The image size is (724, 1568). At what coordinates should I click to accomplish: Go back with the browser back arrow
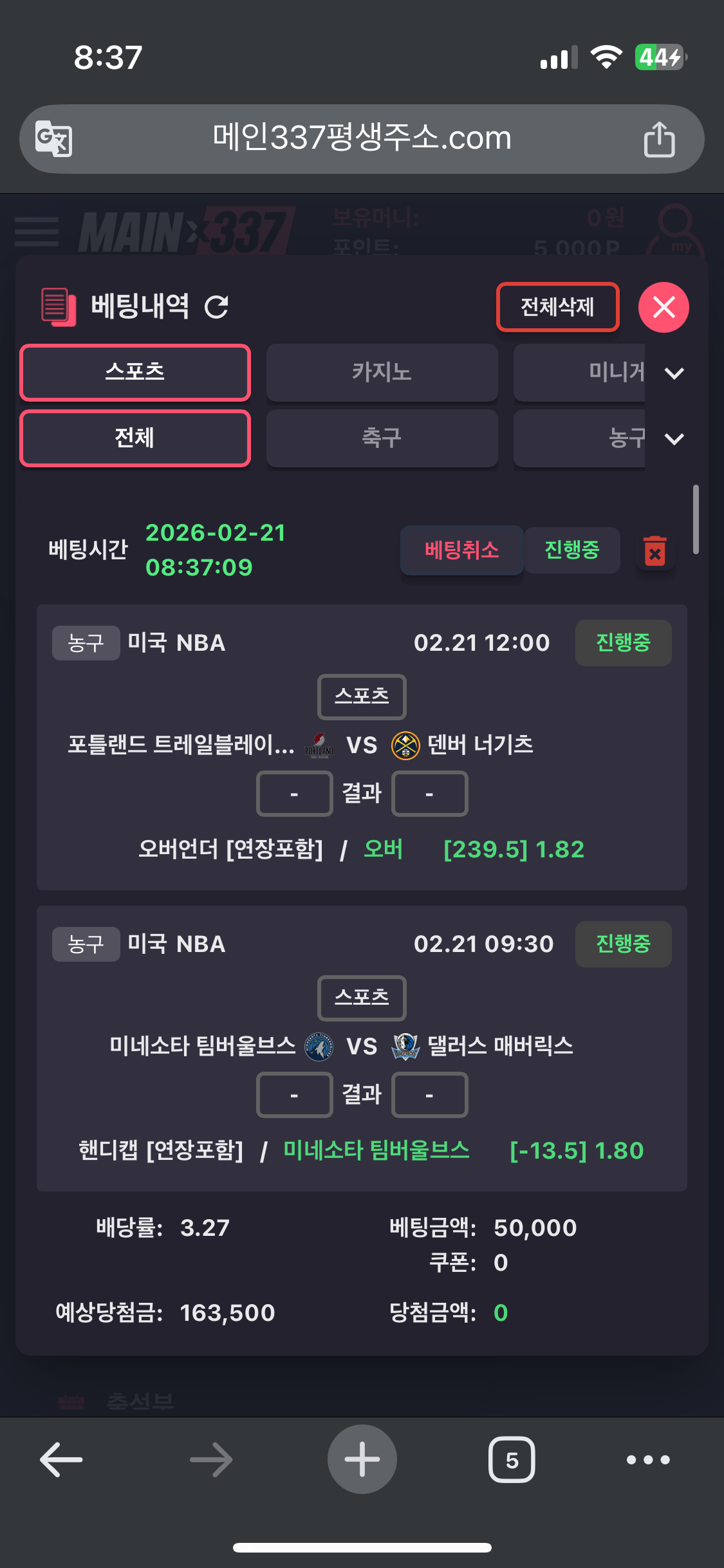click(61, 1459)
